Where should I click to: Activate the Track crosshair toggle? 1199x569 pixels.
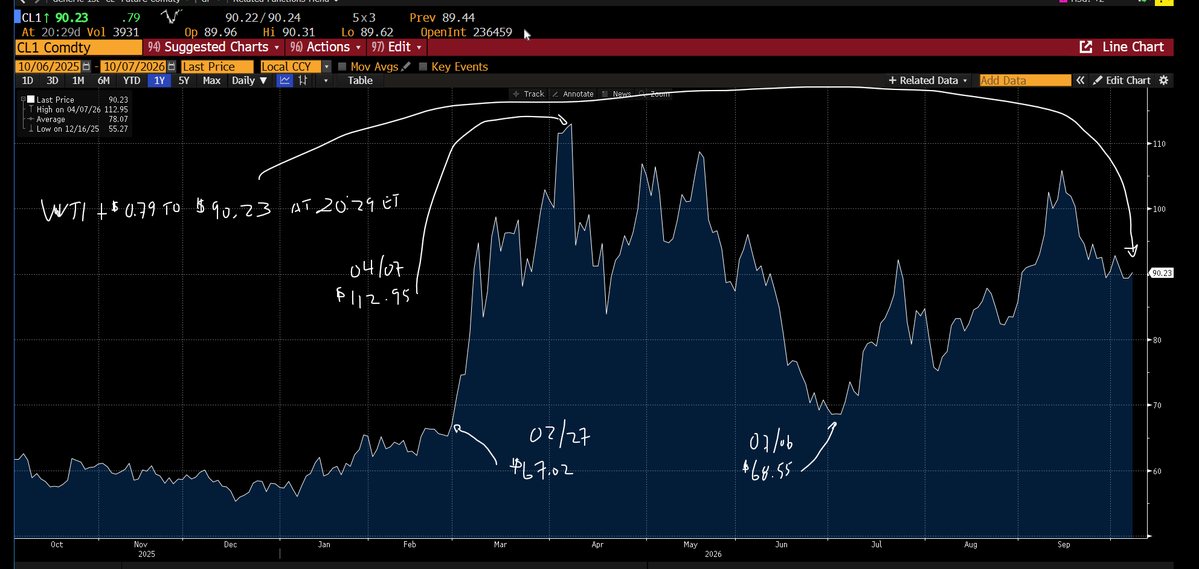tap(528, 94)
